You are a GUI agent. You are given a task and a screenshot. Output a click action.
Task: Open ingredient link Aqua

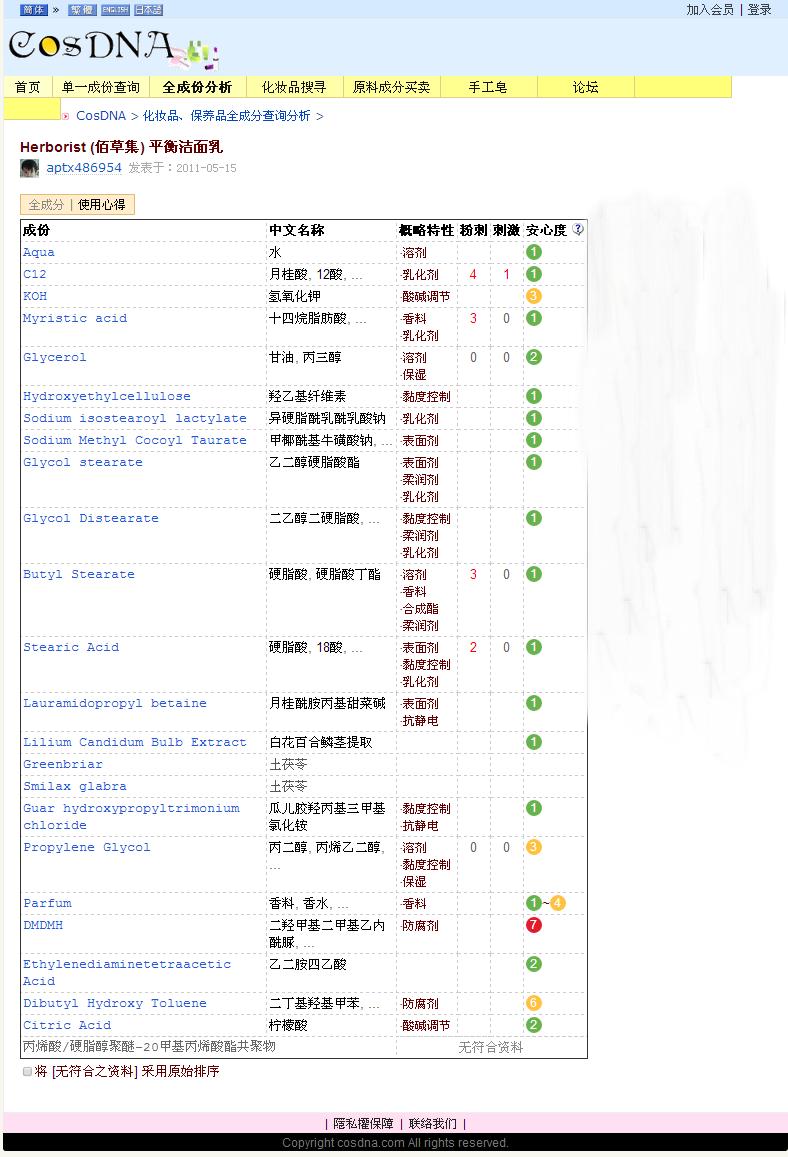[39, 252]
